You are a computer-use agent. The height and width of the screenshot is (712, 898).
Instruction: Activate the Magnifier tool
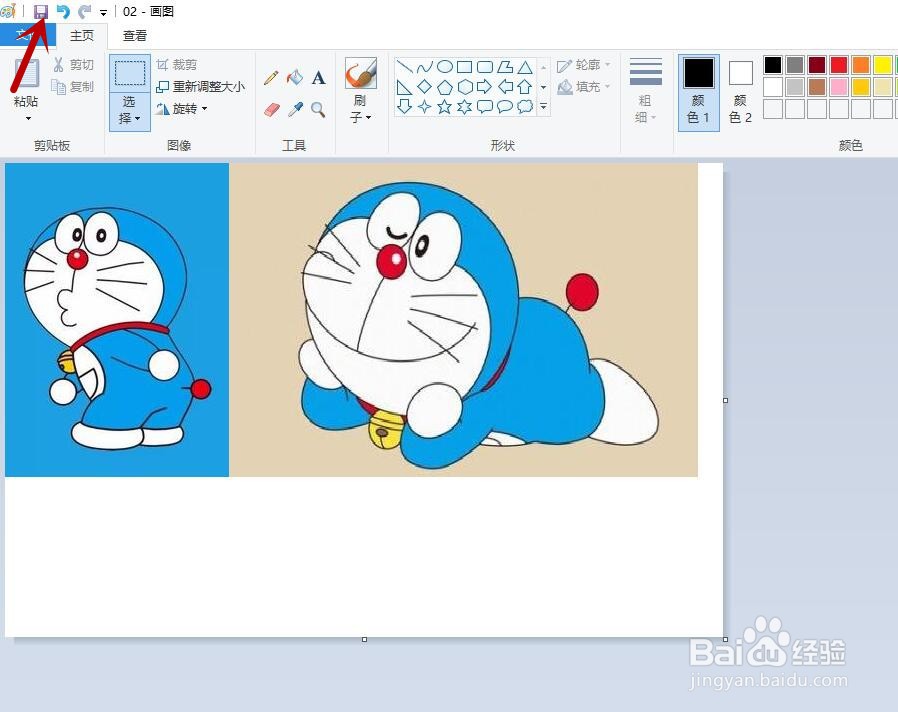click(317, 107)
